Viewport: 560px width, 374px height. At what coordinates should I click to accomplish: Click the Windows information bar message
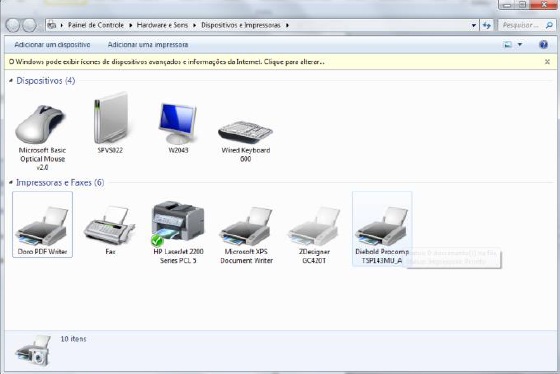(166, 62)
